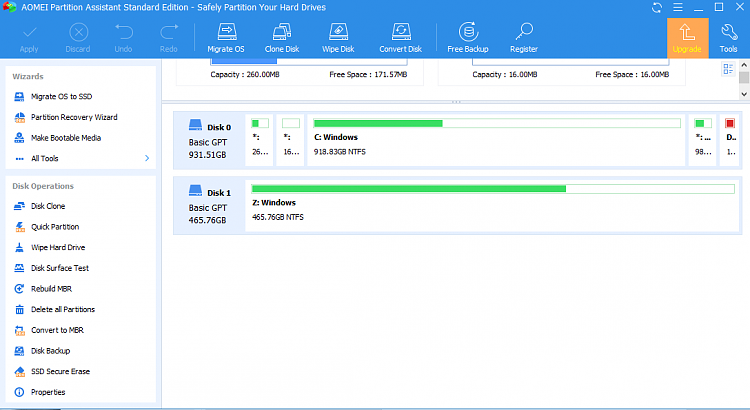Click the scrollbar down arrow

pyautogui.click(x=744, y=94)
